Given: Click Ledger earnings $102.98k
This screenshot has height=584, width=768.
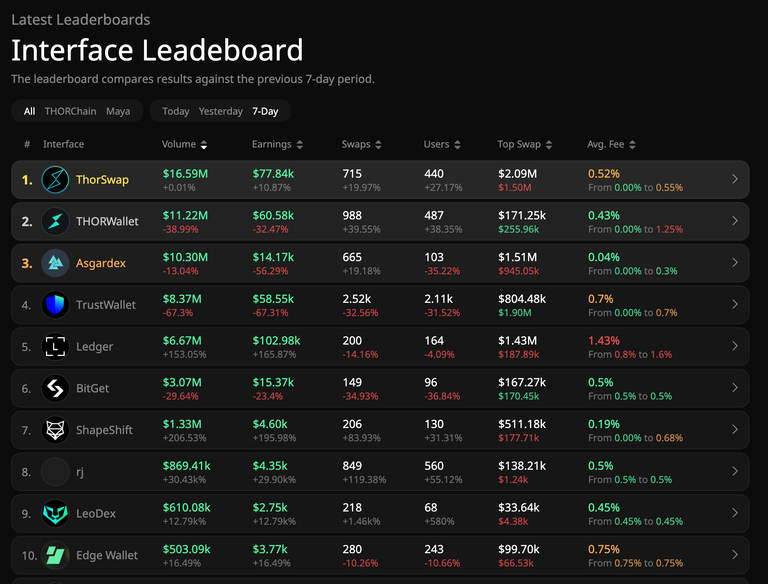Looking at the screenshot, I should (276, 341).
